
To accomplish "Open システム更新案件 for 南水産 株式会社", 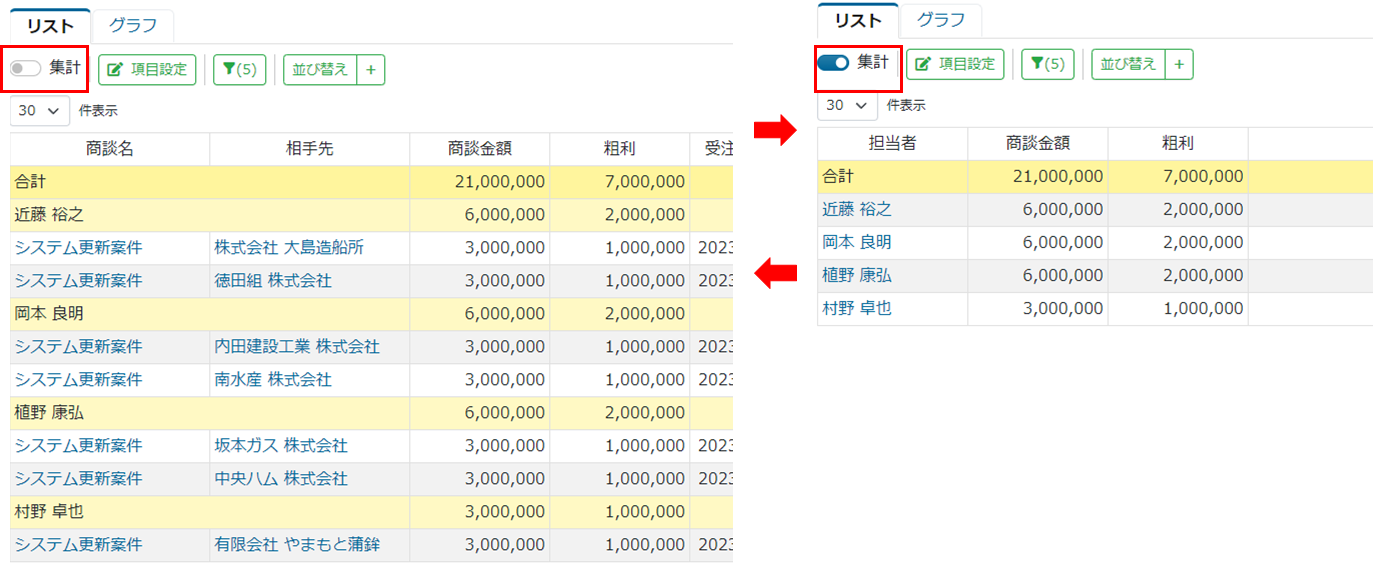I will (x=79, y=380).
